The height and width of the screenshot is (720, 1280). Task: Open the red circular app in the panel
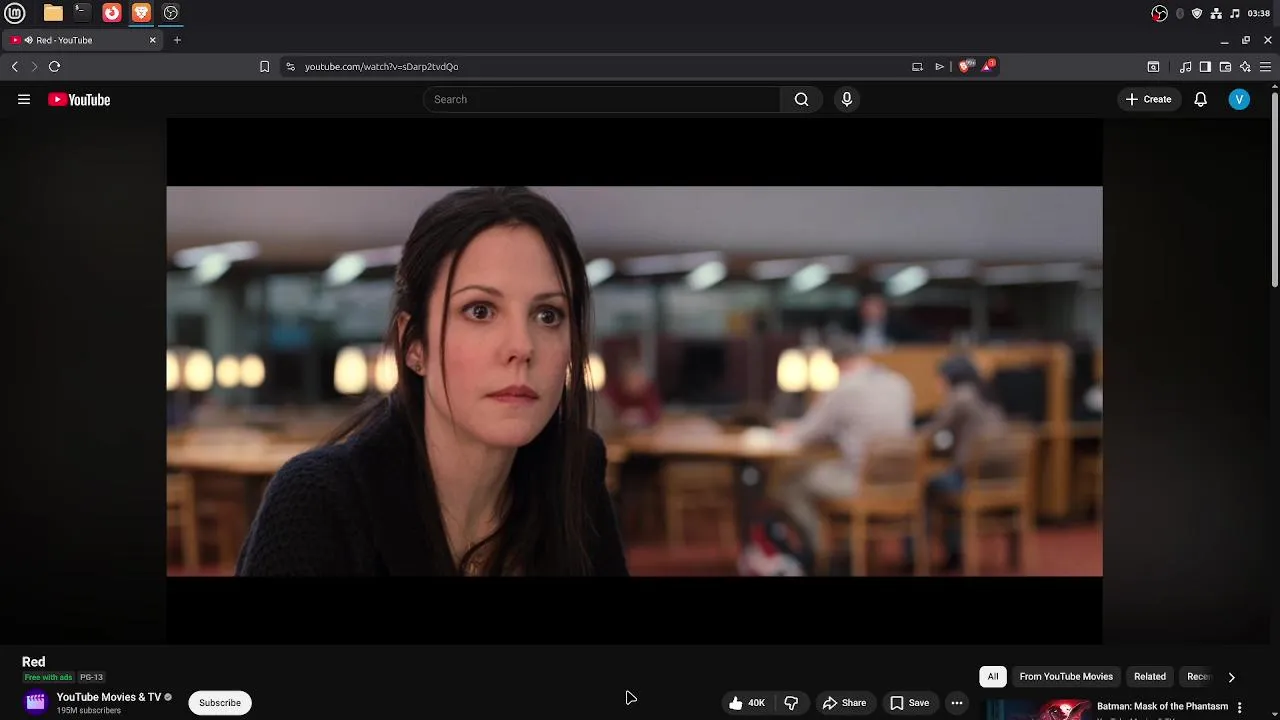click(x=112, y=13)
